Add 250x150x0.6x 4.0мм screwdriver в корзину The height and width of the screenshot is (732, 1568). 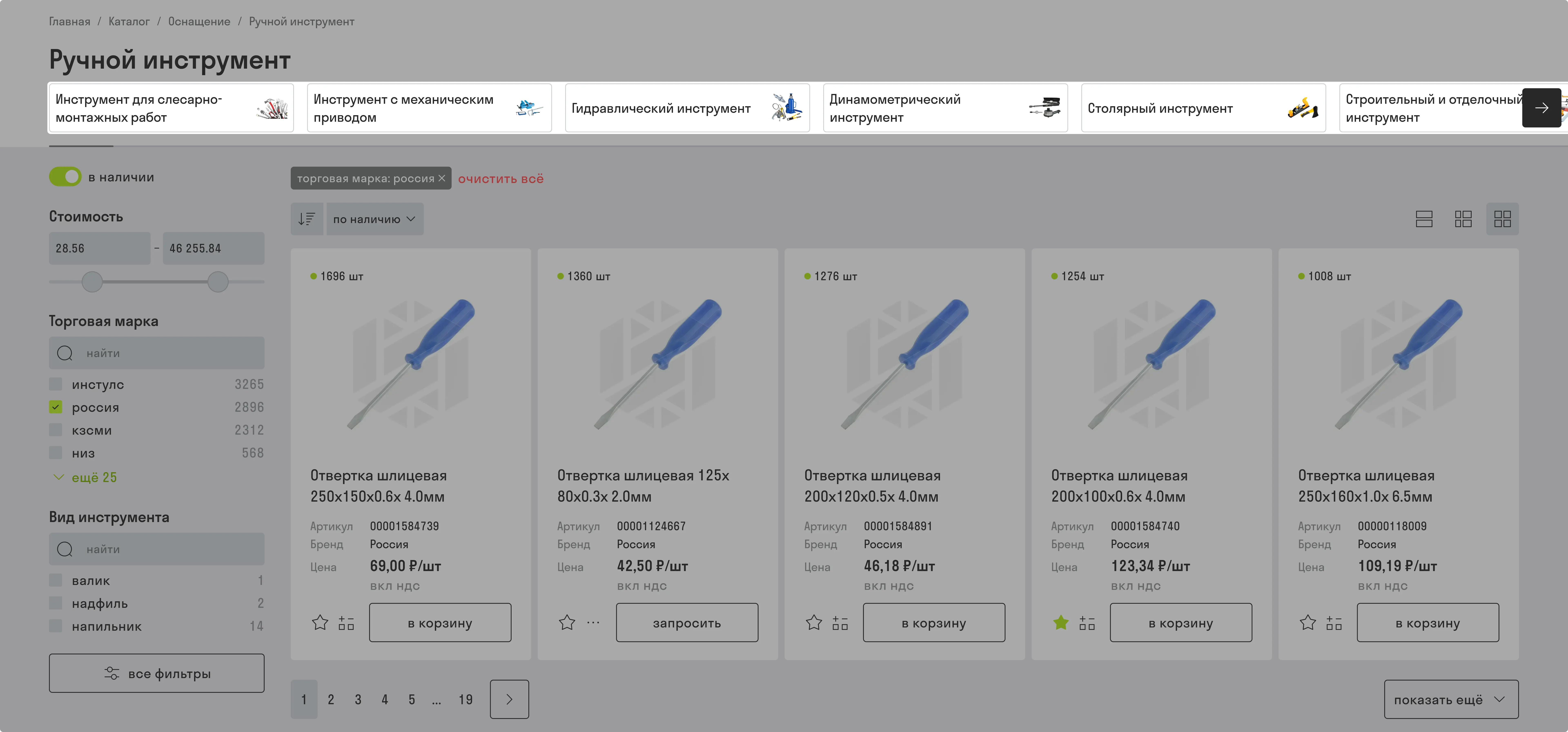point(440,622)
